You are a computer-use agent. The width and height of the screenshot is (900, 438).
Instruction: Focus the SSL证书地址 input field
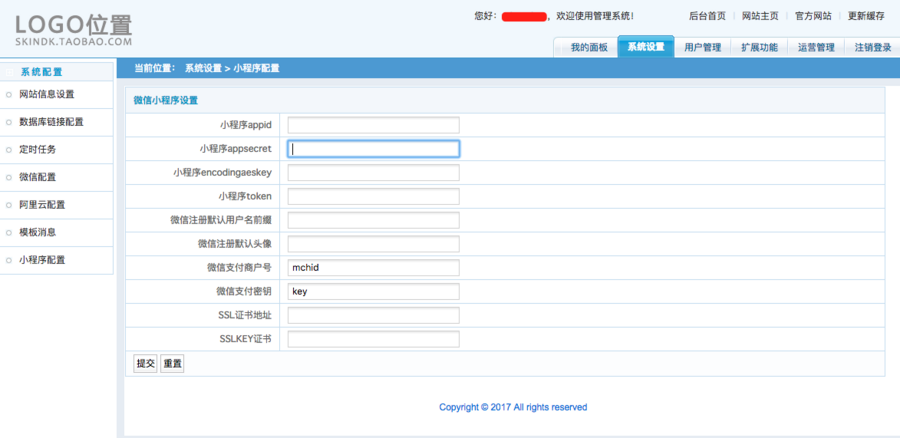pos(374,315)
